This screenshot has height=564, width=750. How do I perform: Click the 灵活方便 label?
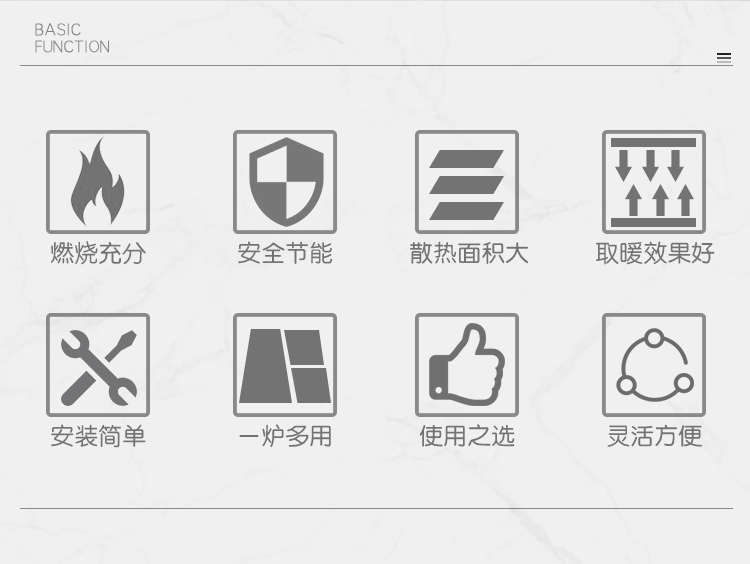pyautogui.click(x=655, y=436)
